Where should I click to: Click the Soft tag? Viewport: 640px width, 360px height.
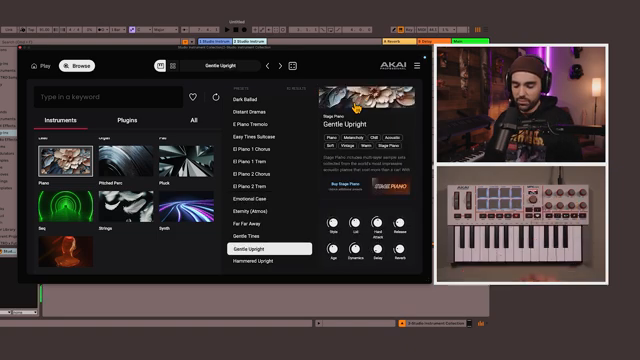pos(330,146)
